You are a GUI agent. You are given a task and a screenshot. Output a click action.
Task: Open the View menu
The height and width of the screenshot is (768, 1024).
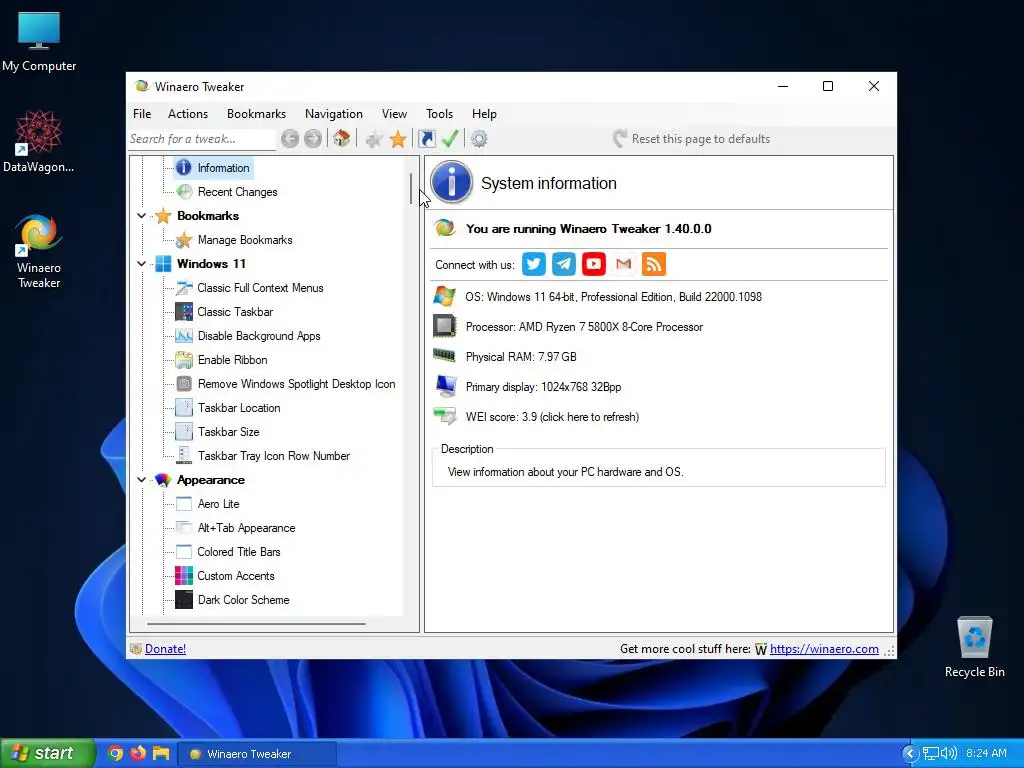394,114
